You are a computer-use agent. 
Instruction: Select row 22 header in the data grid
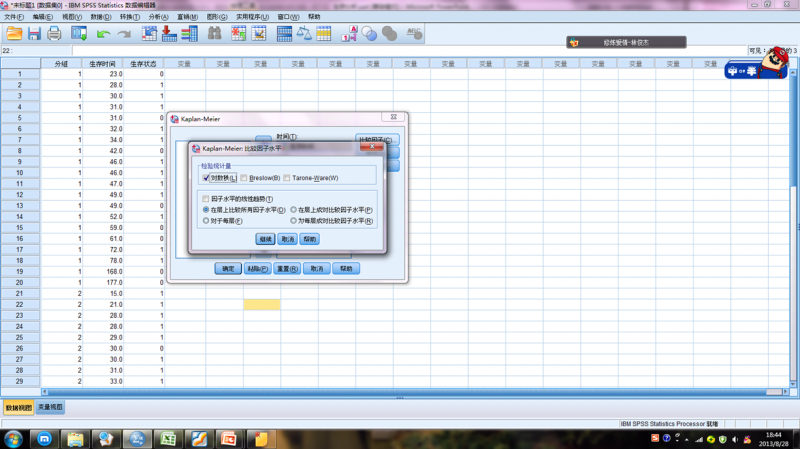[x=20, y=305]
